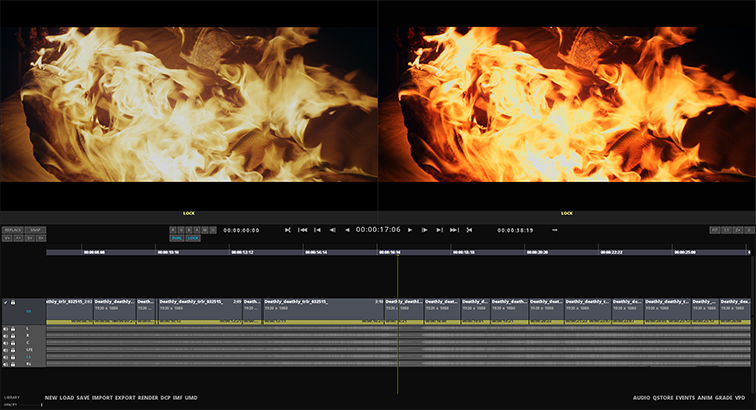Screen dimensions: 756x410
Task: Click the 00:00:00:00 in-point timecode
Action: tap(241, 230)
